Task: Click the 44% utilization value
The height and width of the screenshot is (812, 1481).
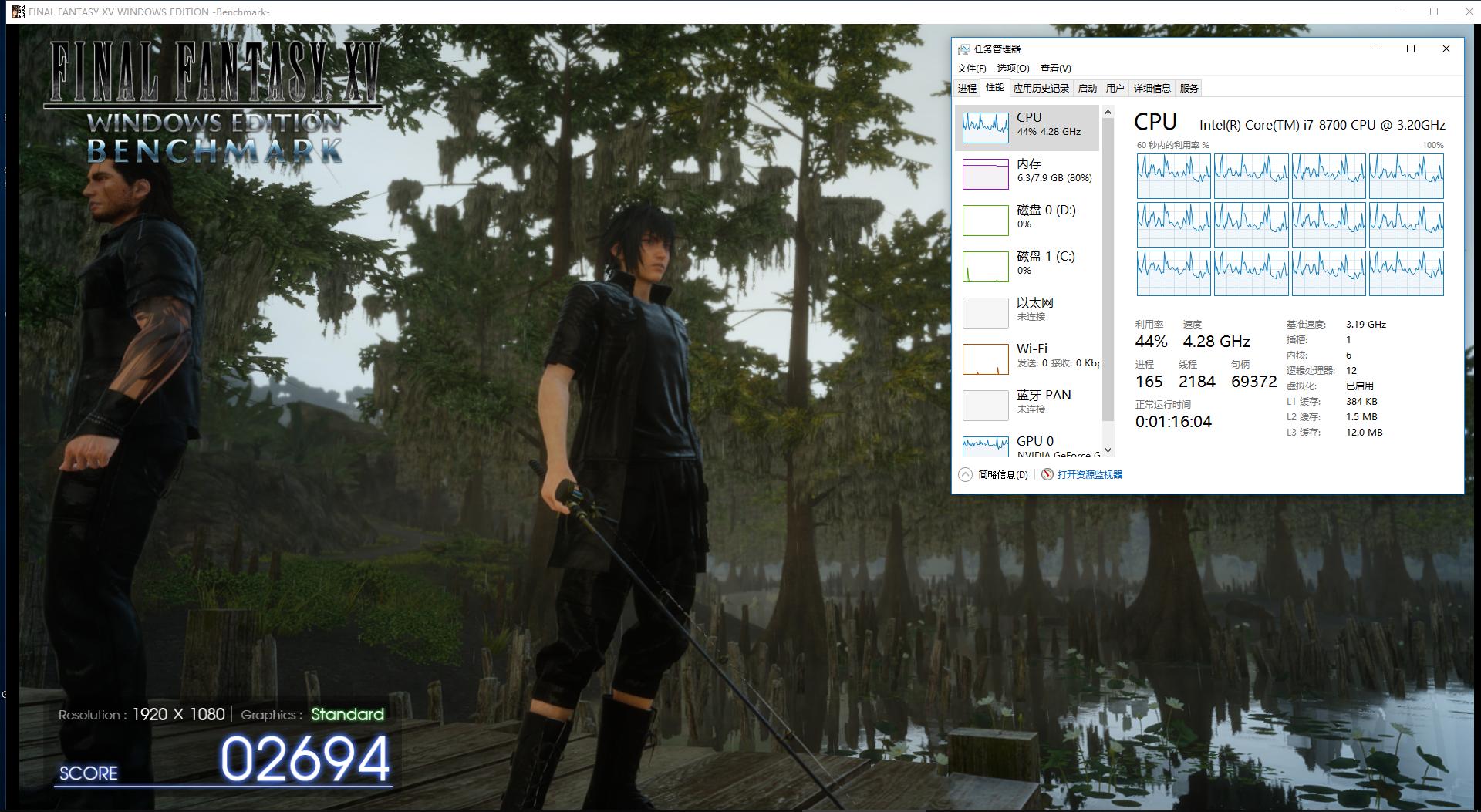Action: point(1151,342)
